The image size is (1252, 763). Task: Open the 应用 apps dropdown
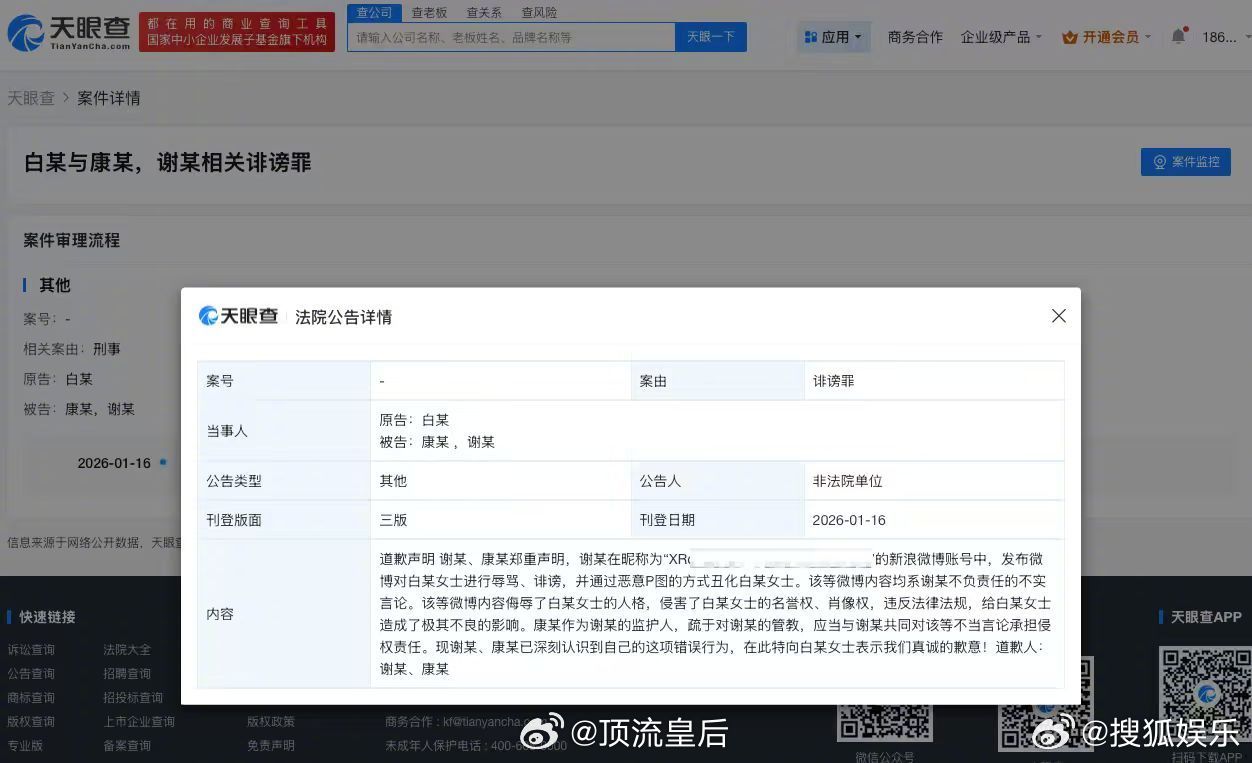point(834,37)
